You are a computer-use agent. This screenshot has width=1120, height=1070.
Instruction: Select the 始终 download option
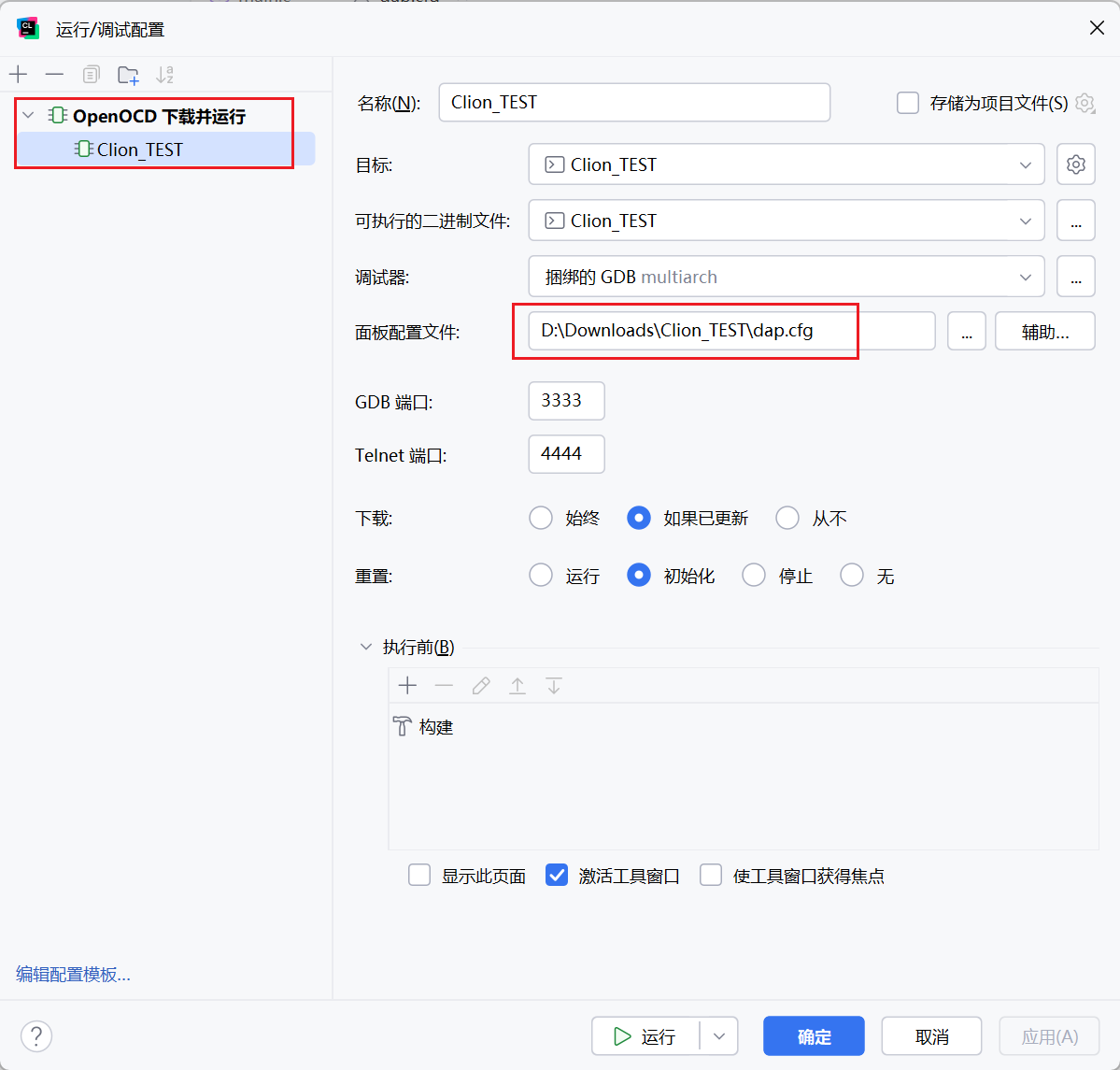pyautogui.click(x=541, y=518)
